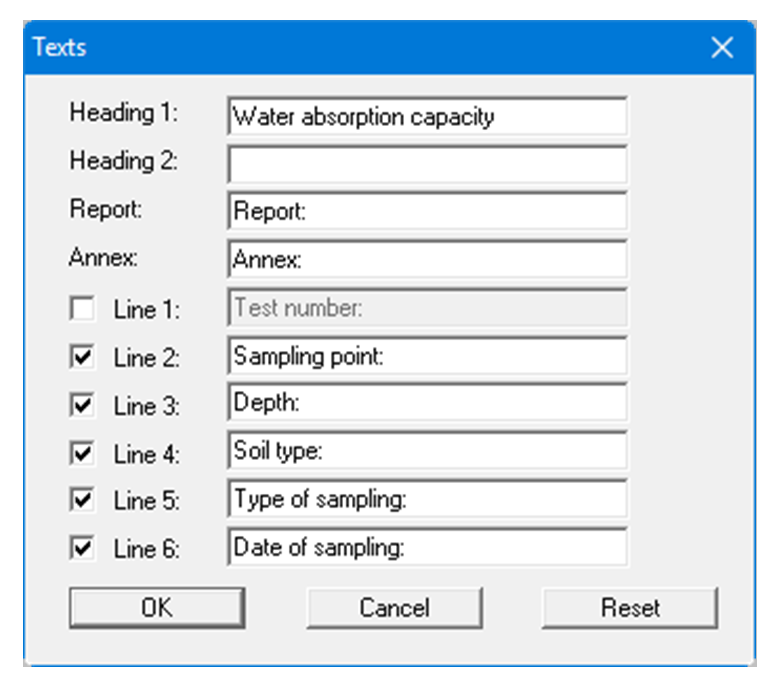
Task: Click the Type of sampling field
Action: point(427,500)
